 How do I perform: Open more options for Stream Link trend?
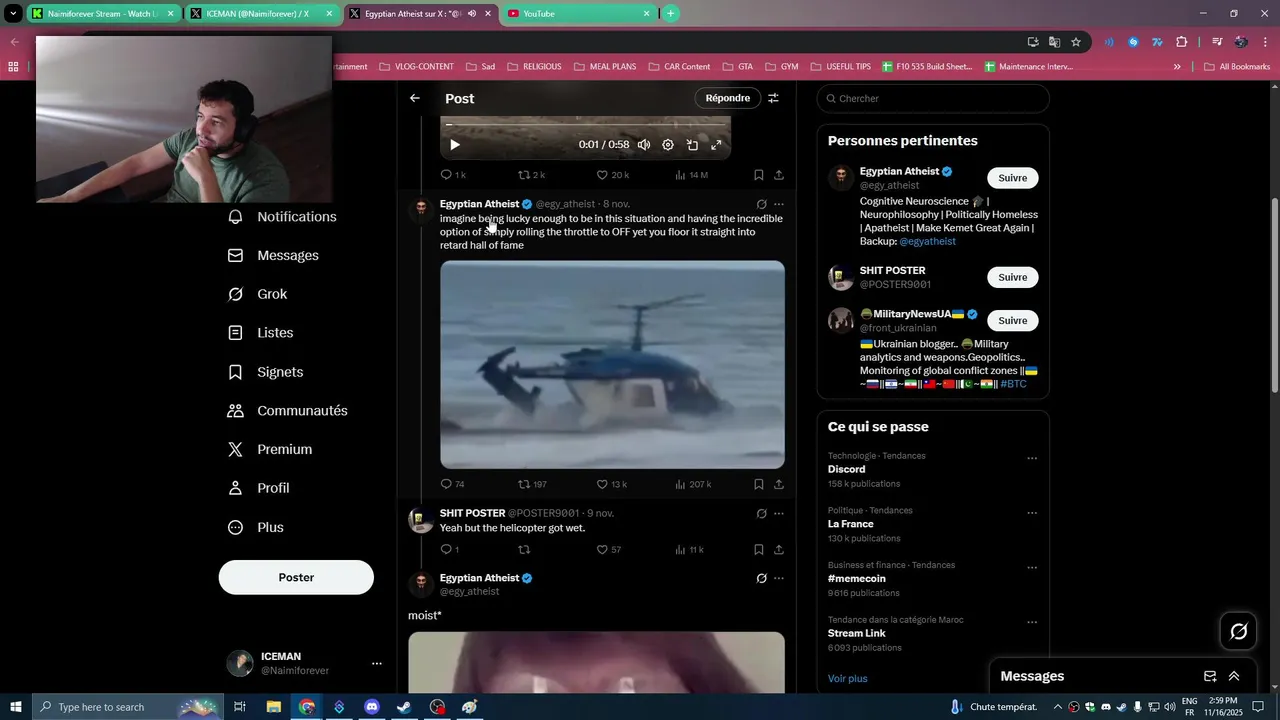(1032, 622)
